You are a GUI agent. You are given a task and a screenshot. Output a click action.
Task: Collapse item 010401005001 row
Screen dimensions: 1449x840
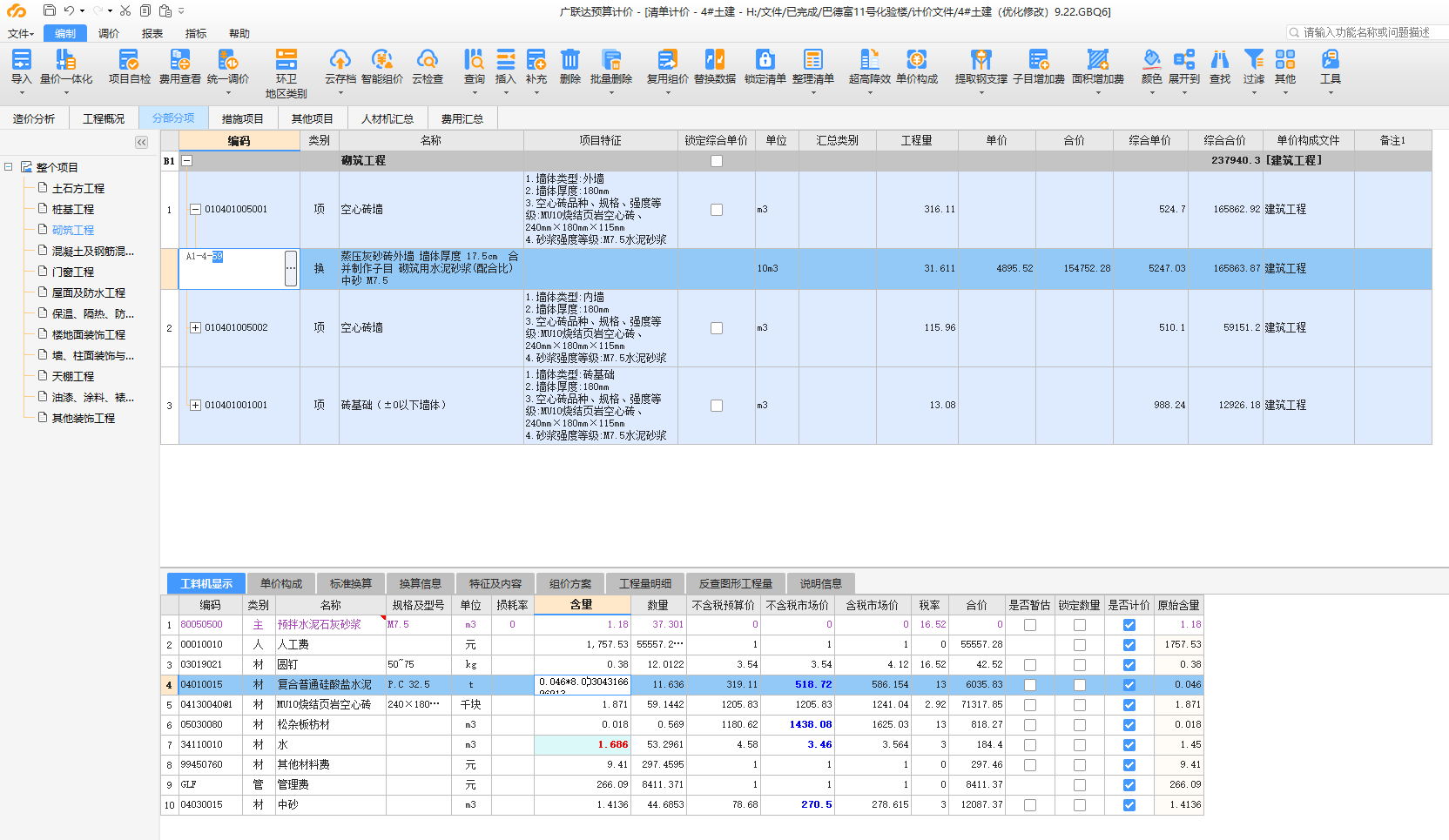[196, 210]
